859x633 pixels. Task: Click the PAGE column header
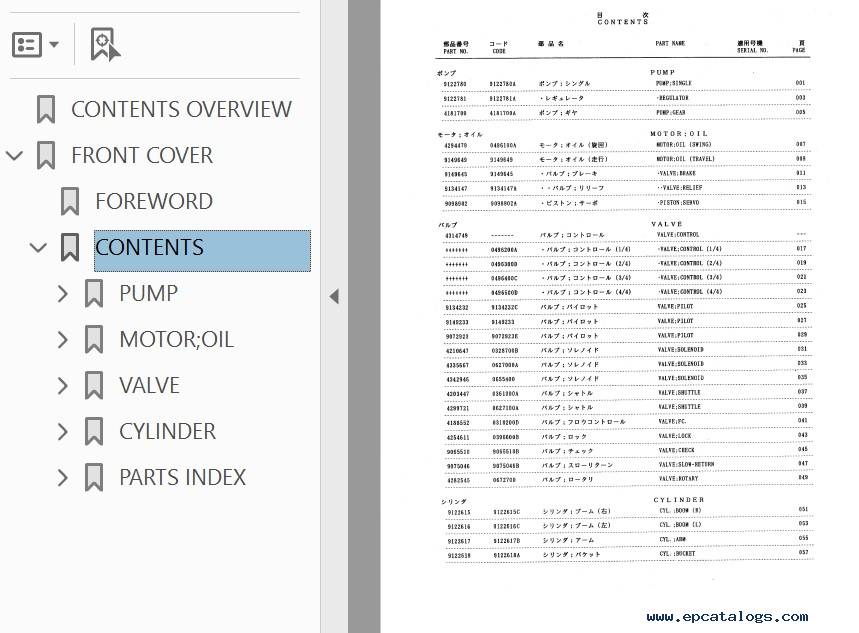(x=799, y=50)
